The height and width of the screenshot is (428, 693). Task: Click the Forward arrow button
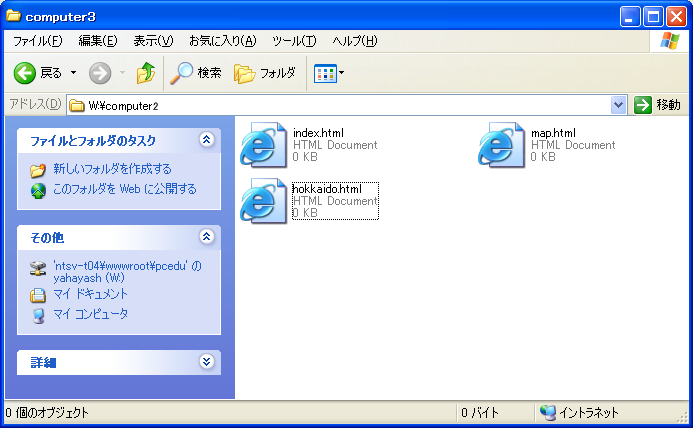coord(100,73)
